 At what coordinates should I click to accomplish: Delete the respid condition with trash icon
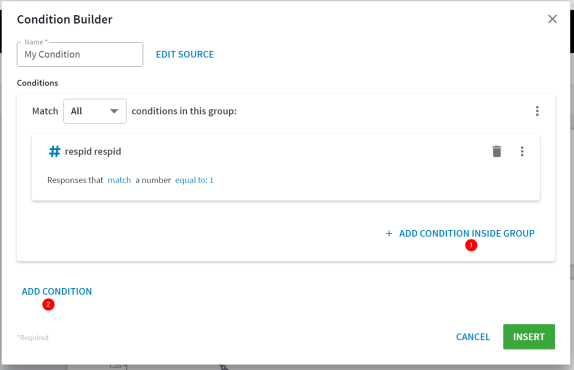click(x=497, y=151)
